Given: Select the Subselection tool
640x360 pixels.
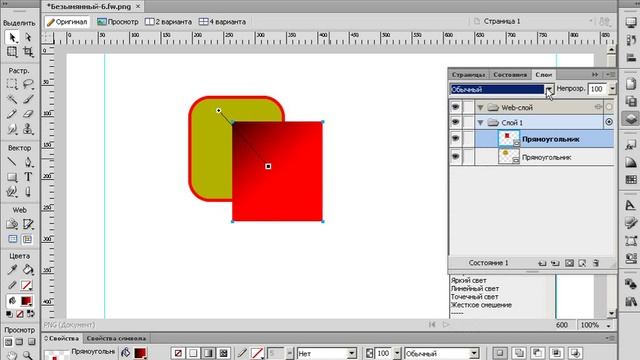Looking at the screenshot, I should (x=28, y=38).
